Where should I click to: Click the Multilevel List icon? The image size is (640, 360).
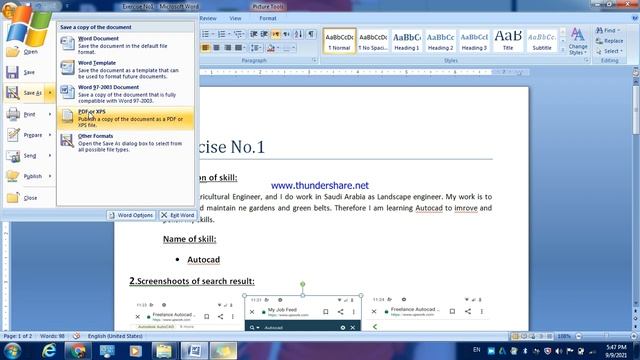(238, 34)
